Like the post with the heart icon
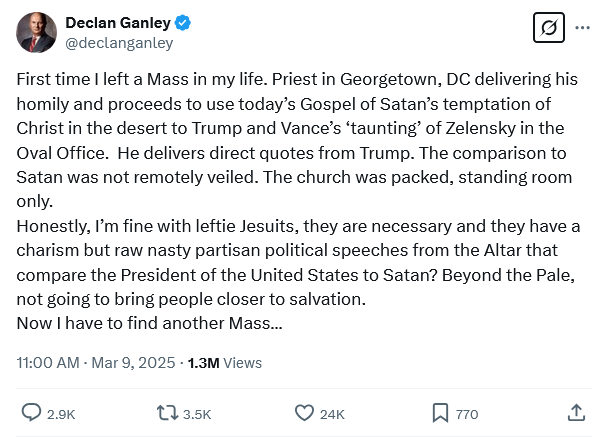Image resolution: width=609 pixels, height=437 pixels. 305,412
